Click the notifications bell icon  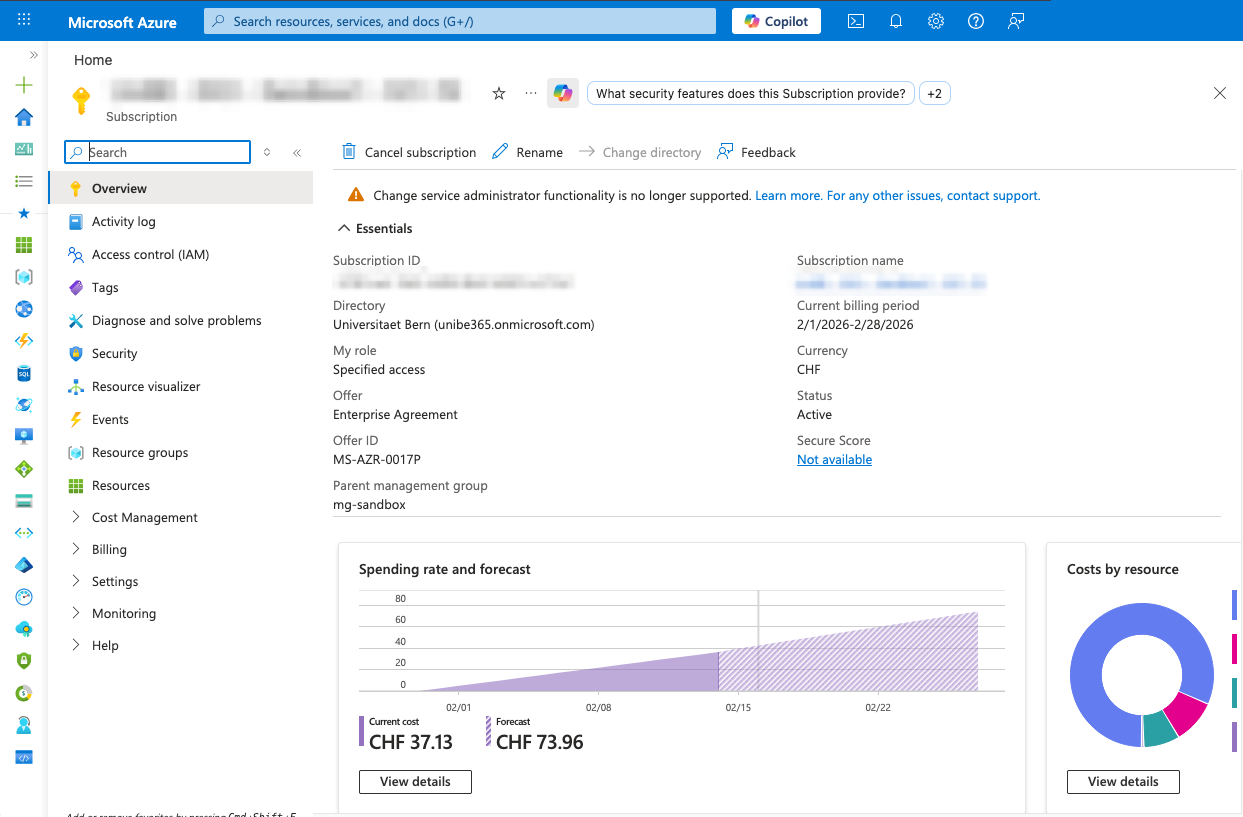896,21
